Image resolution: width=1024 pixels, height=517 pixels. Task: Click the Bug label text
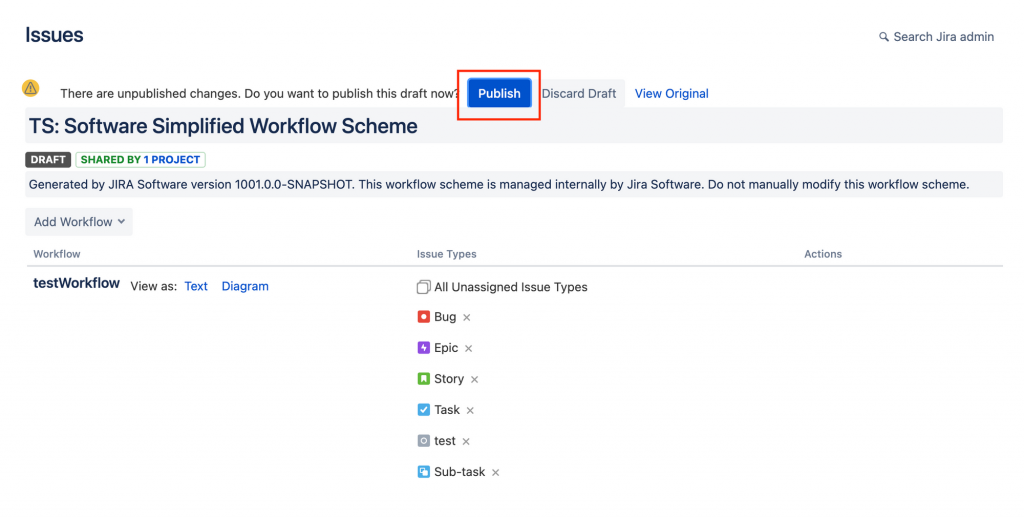[445, 317]
